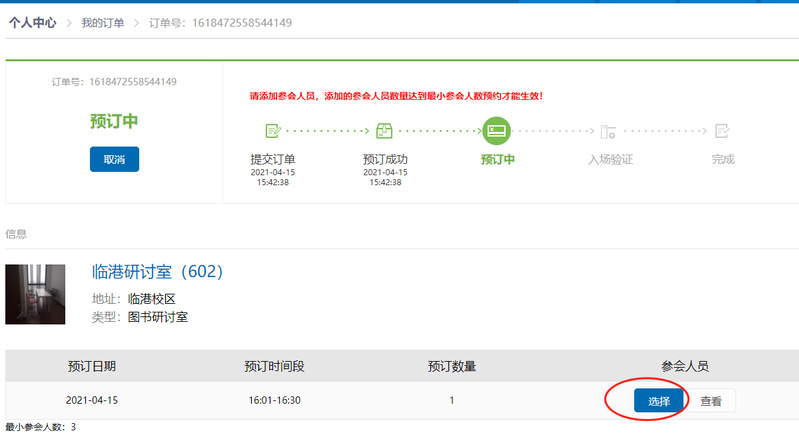The width and height of the screenshot is (799, 443).
Task: Click the 完成 step label
Action: tap(723, 159)
